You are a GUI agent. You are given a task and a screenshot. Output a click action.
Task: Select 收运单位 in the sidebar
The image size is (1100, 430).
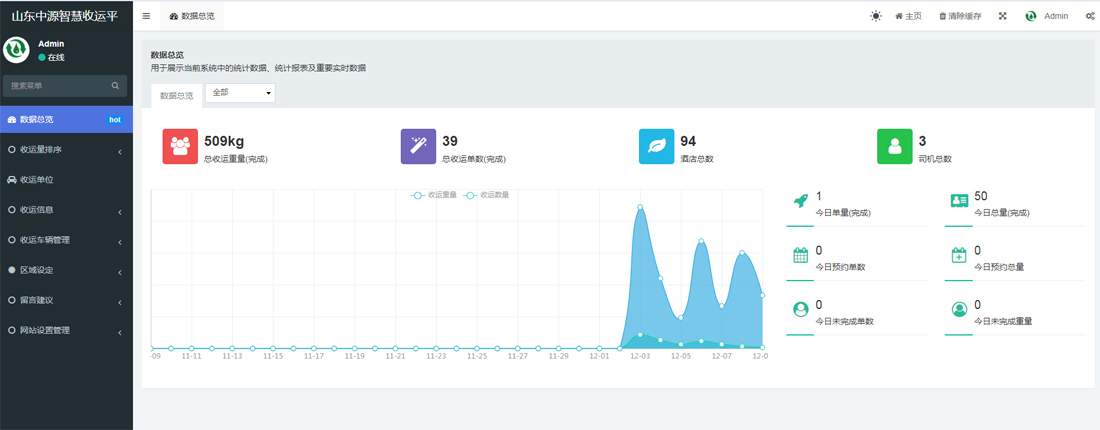[x=66, y=180]
